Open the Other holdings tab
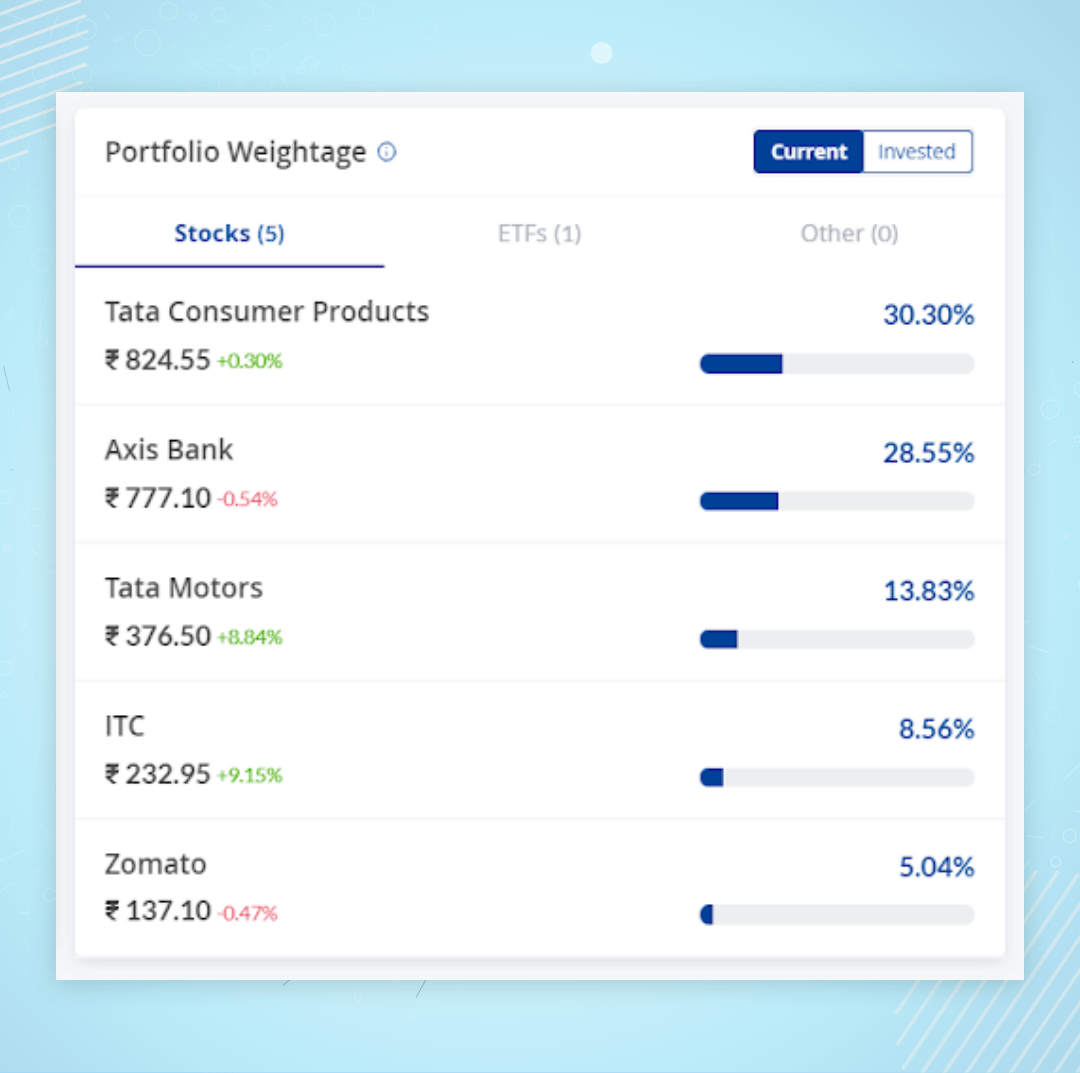This screenshot has width=1080, height=1073. [849, 233]
